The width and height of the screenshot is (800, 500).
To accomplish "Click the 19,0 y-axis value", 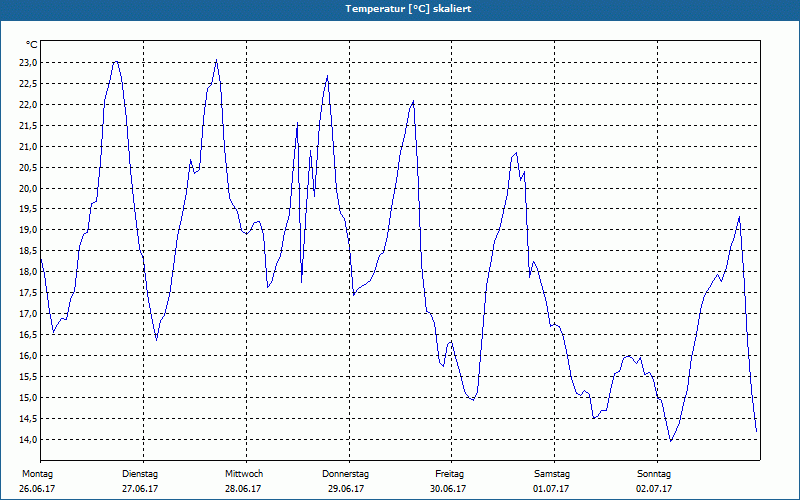I will point(28,230).
